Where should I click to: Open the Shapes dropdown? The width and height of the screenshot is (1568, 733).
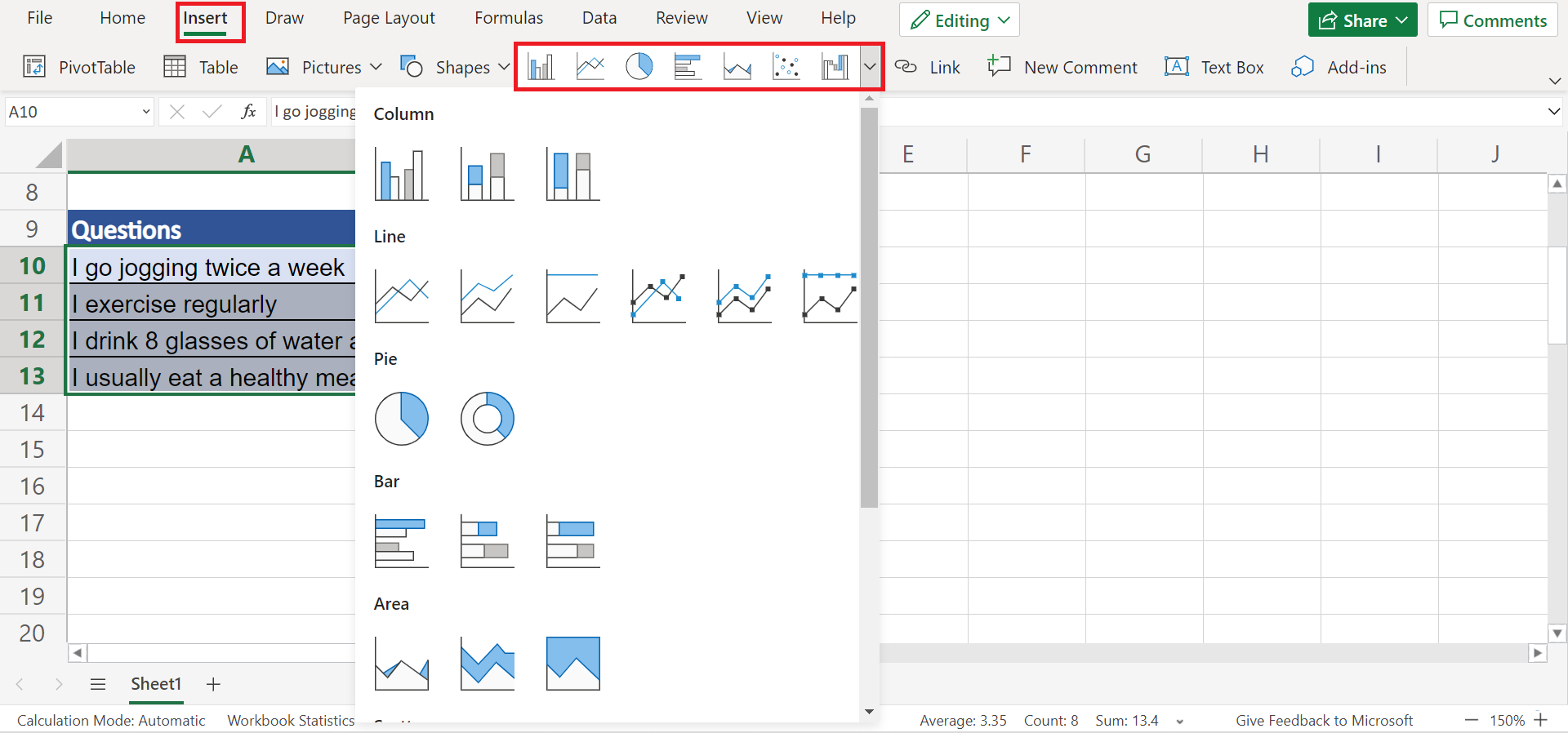click(x=455, y=67)
